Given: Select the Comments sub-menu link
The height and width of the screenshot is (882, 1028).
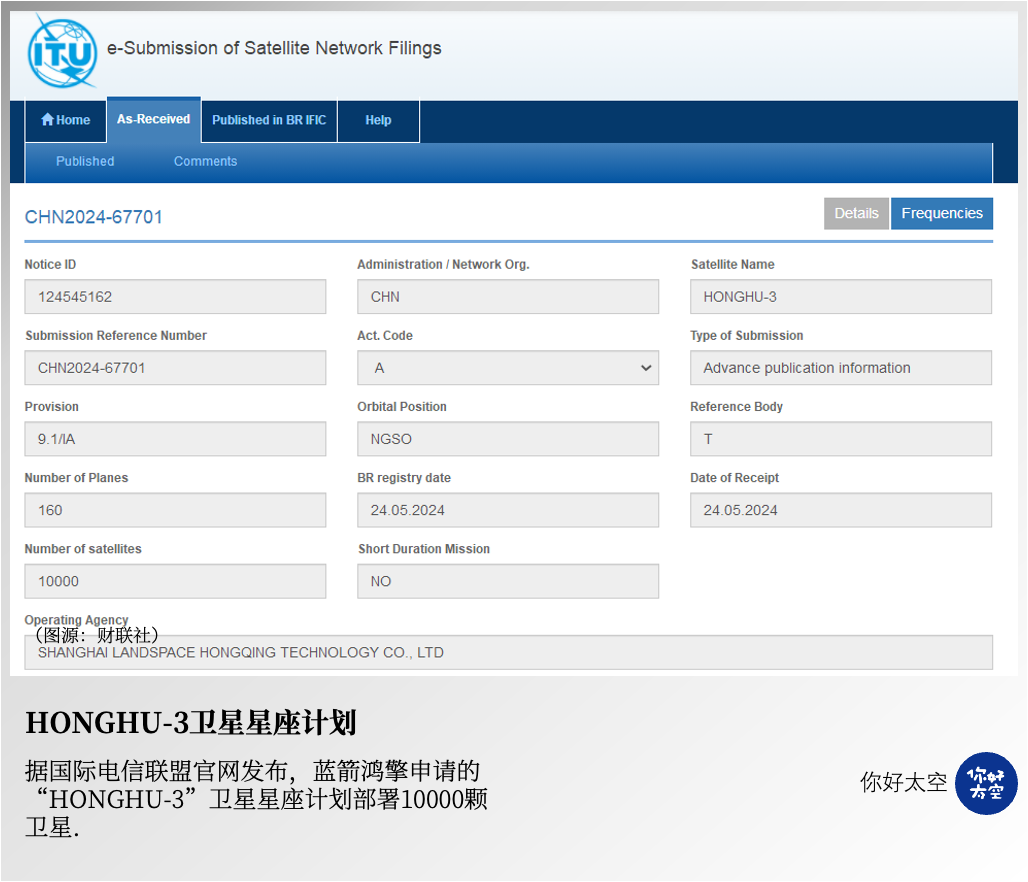Looking at the screenshot, I should pos(205,161).
